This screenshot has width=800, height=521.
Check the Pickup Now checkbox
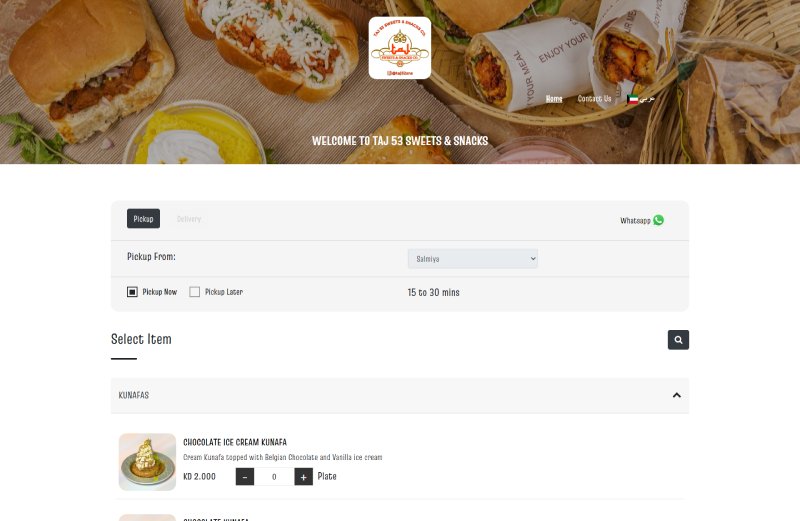click(132, 292)
